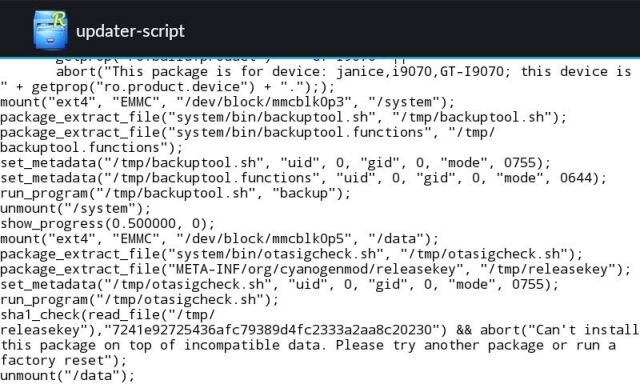
Task: Place cursor on the mmcblk0p3 mount line
Action: [227, 102]
